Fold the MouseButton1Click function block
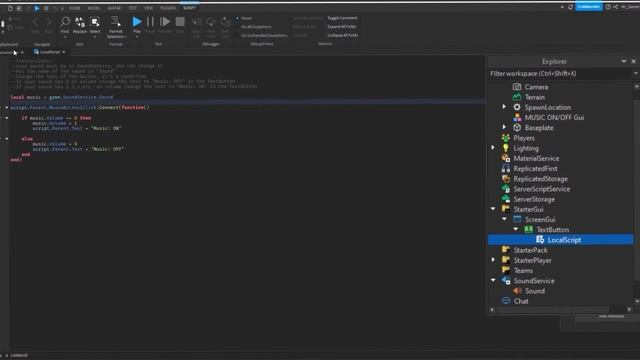640x360 pixels. coord(7,107)
